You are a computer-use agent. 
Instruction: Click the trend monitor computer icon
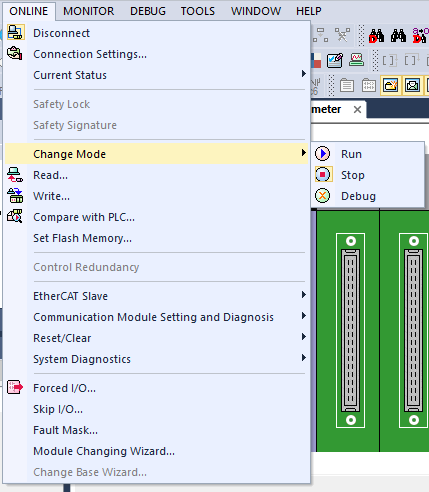(x=356, y=60)
